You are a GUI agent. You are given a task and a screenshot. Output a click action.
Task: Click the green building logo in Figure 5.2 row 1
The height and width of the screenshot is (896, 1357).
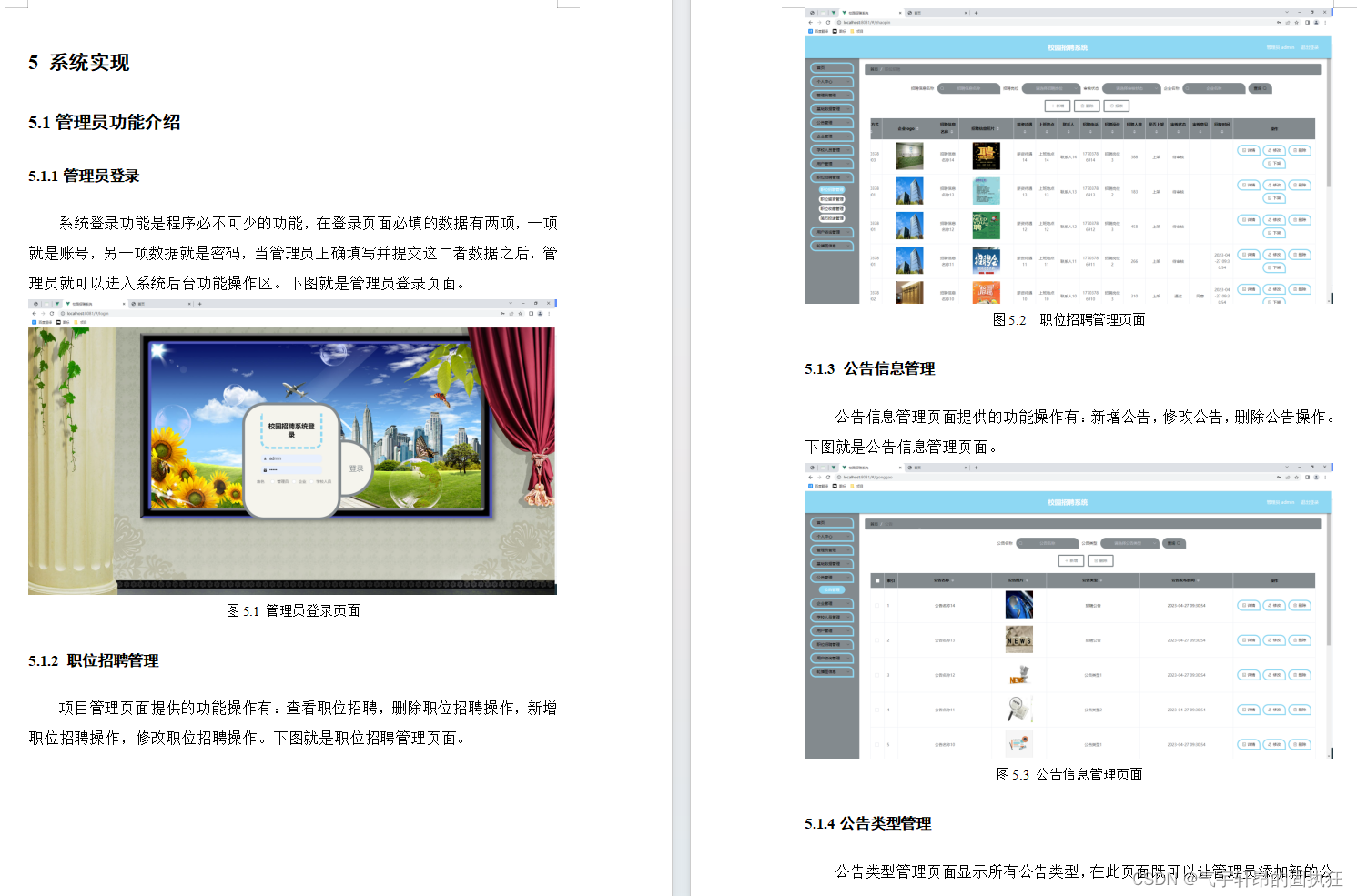point(909,156)
